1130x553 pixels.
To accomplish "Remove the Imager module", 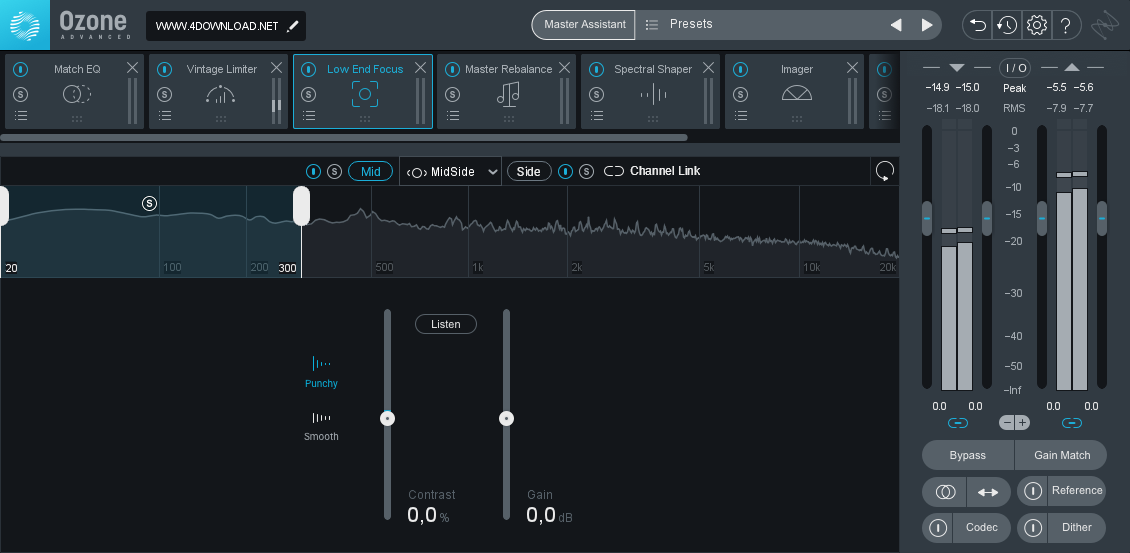I will [853, 68].
